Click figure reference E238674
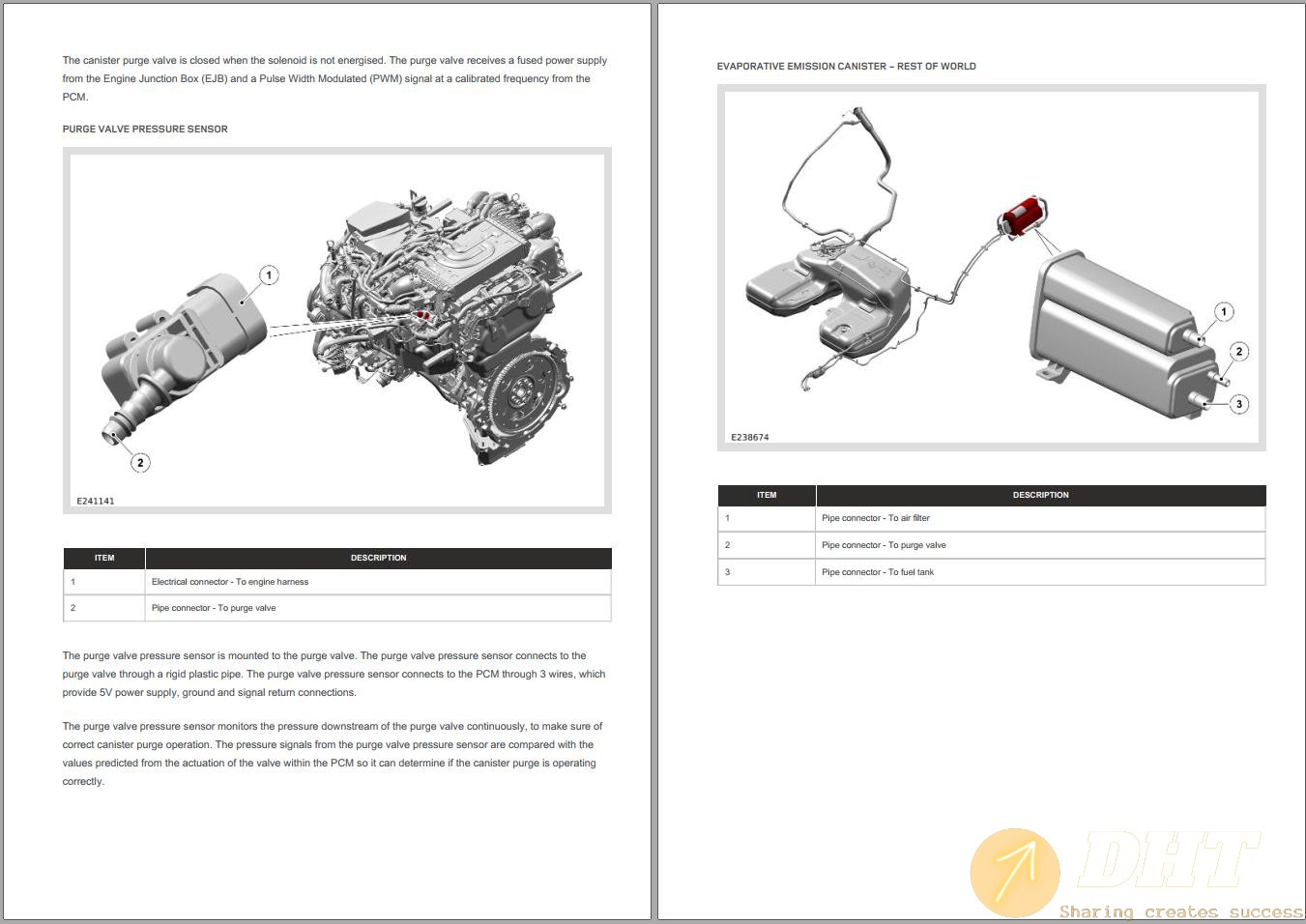Image resolution: width=1306 pixels, height=924 pixels. pos(750,437)
